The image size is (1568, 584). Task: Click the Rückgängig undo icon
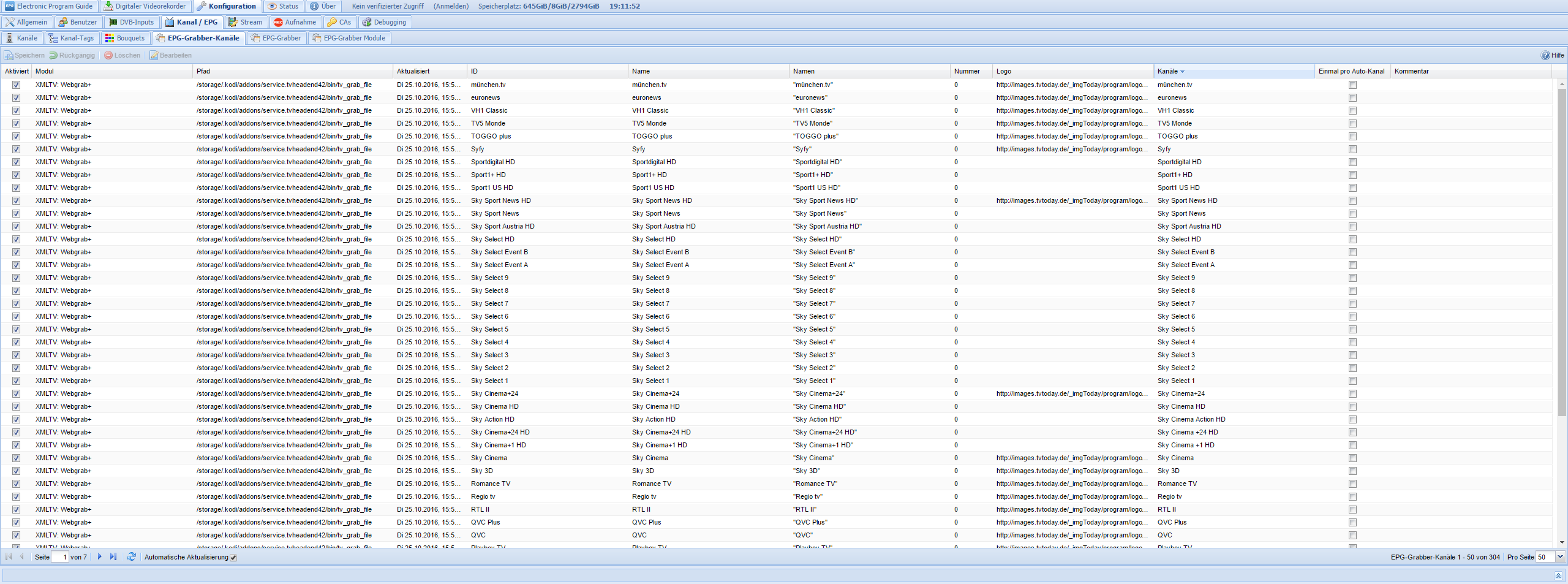click(53, 55)
